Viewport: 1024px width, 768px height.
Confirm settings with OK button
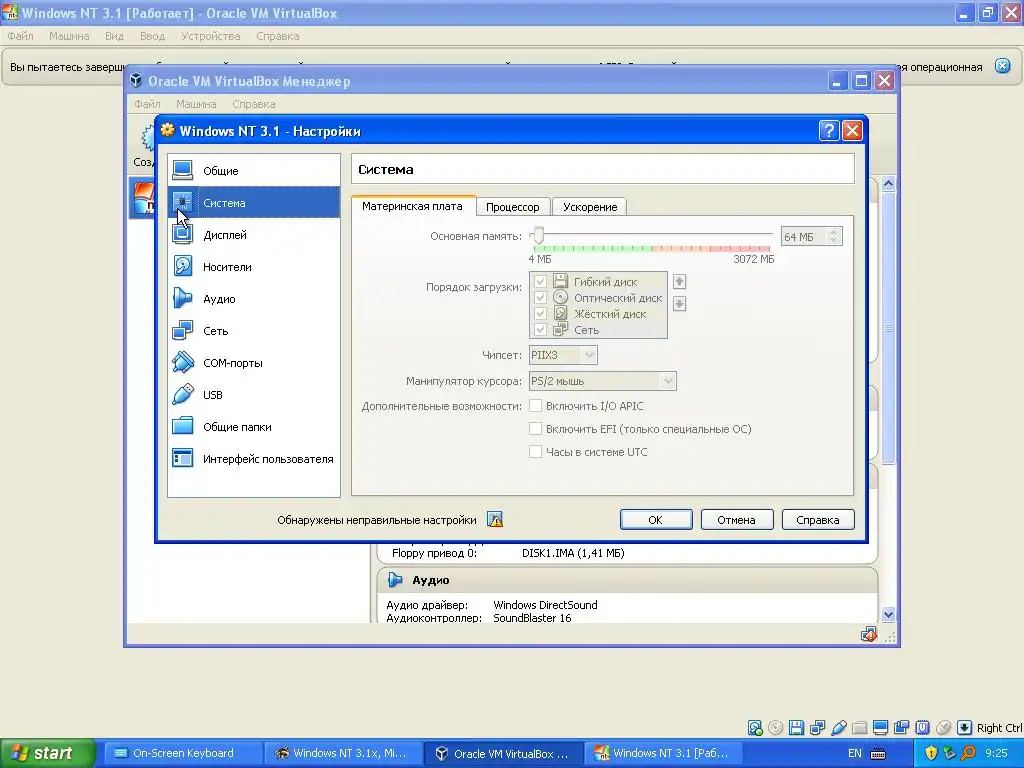[656, 520]
